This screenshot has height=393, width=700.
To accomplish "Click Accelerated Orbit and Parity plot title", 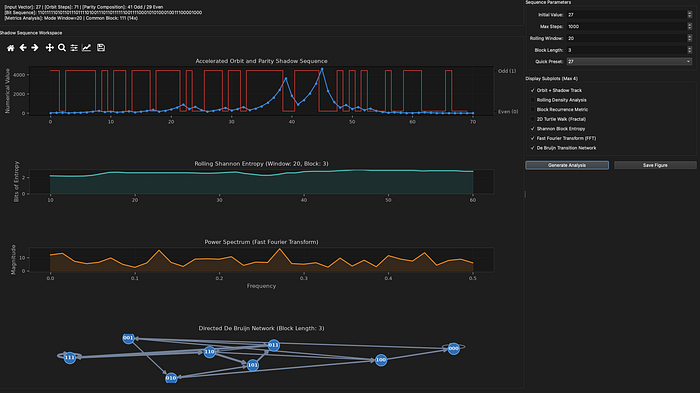I will tap(261, 61).
